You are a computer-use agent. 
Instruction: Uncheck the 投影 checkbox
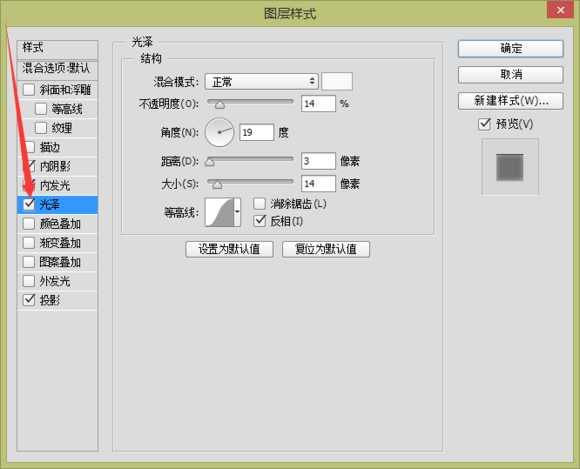click(x=29, y=300)
